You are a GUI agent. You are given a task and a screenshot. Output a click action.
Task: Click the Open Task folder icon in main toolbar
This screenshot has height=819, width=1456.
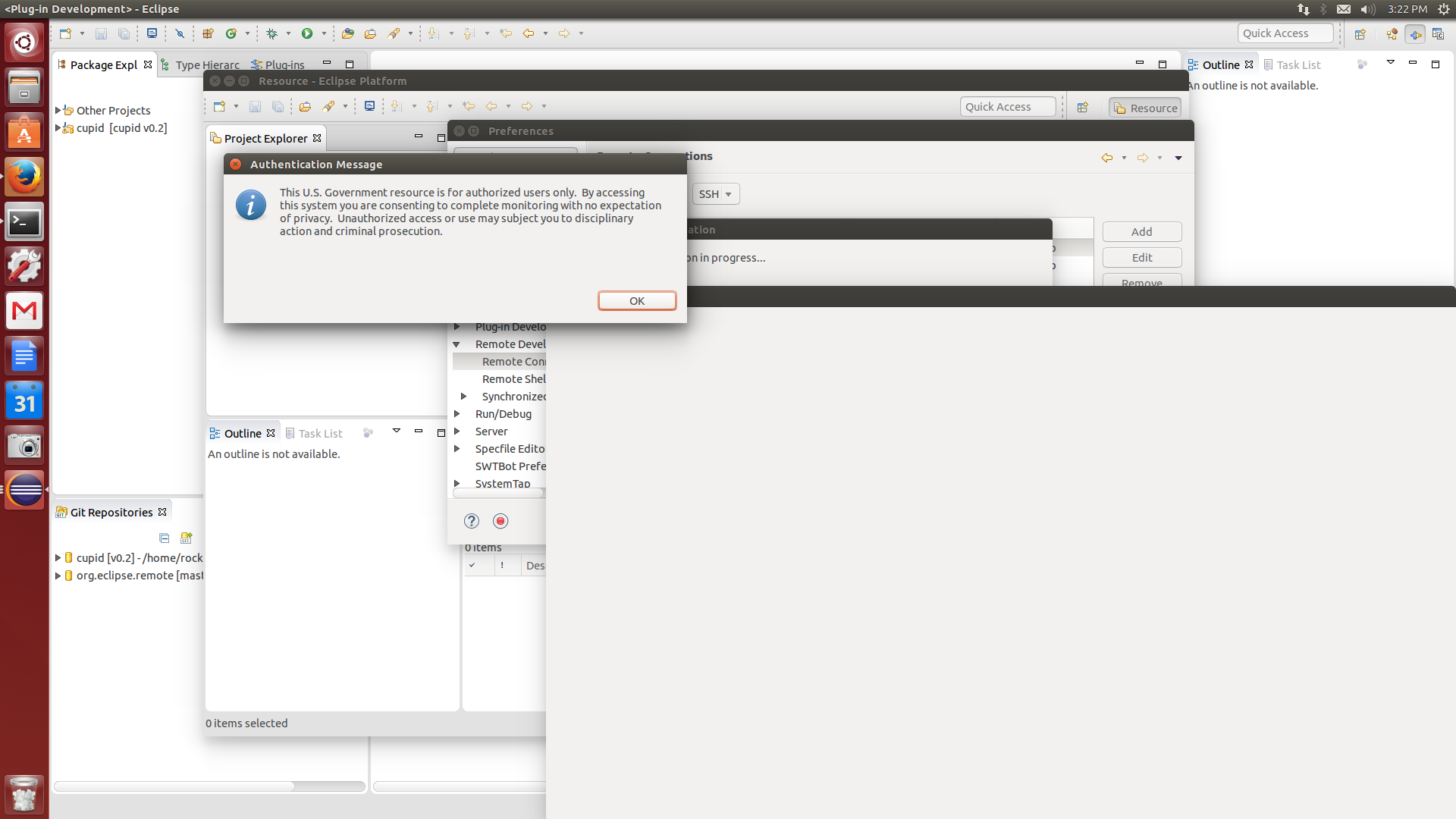370,33
